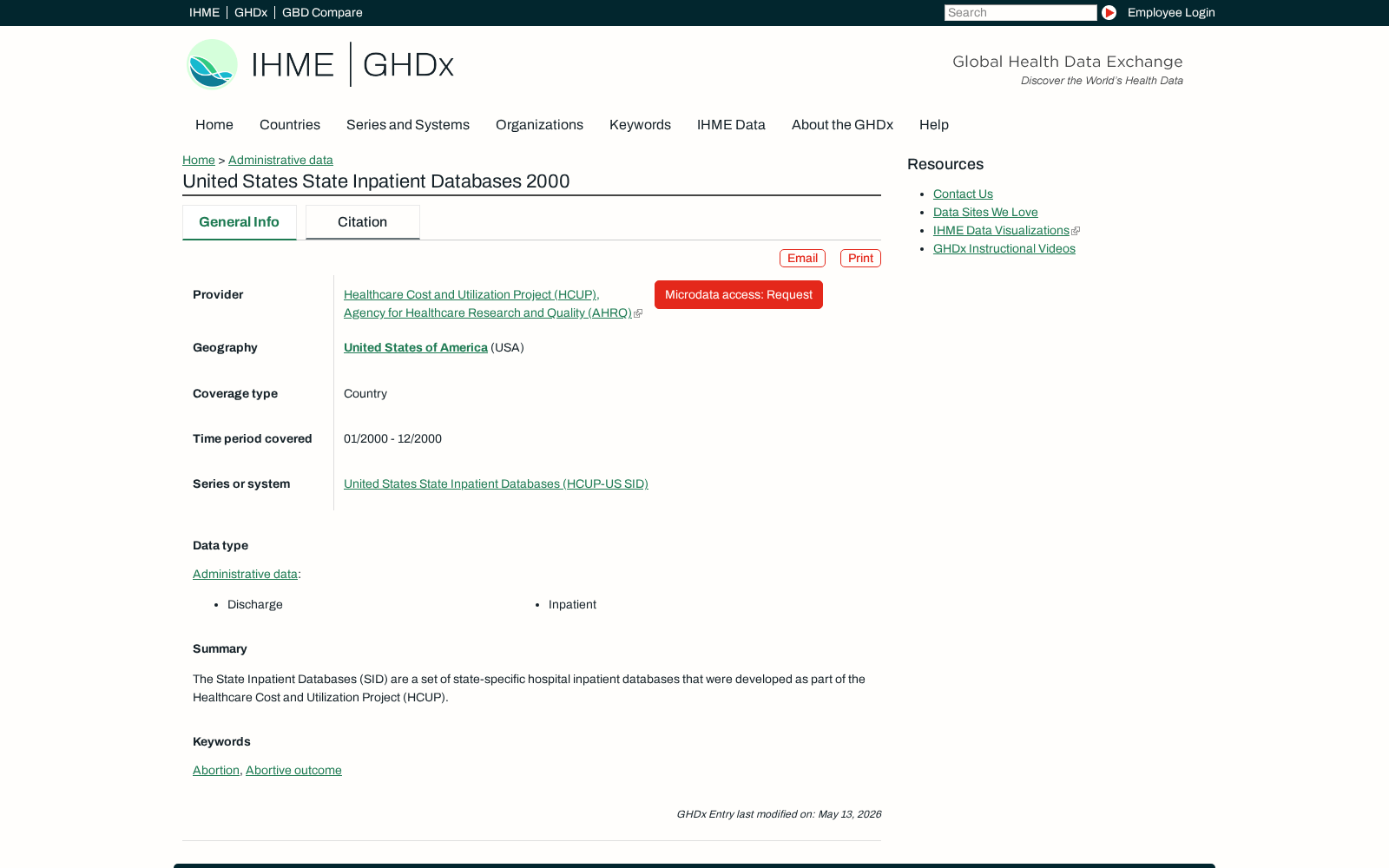
Task: Select the General Info tab
Action: point(240,222)
